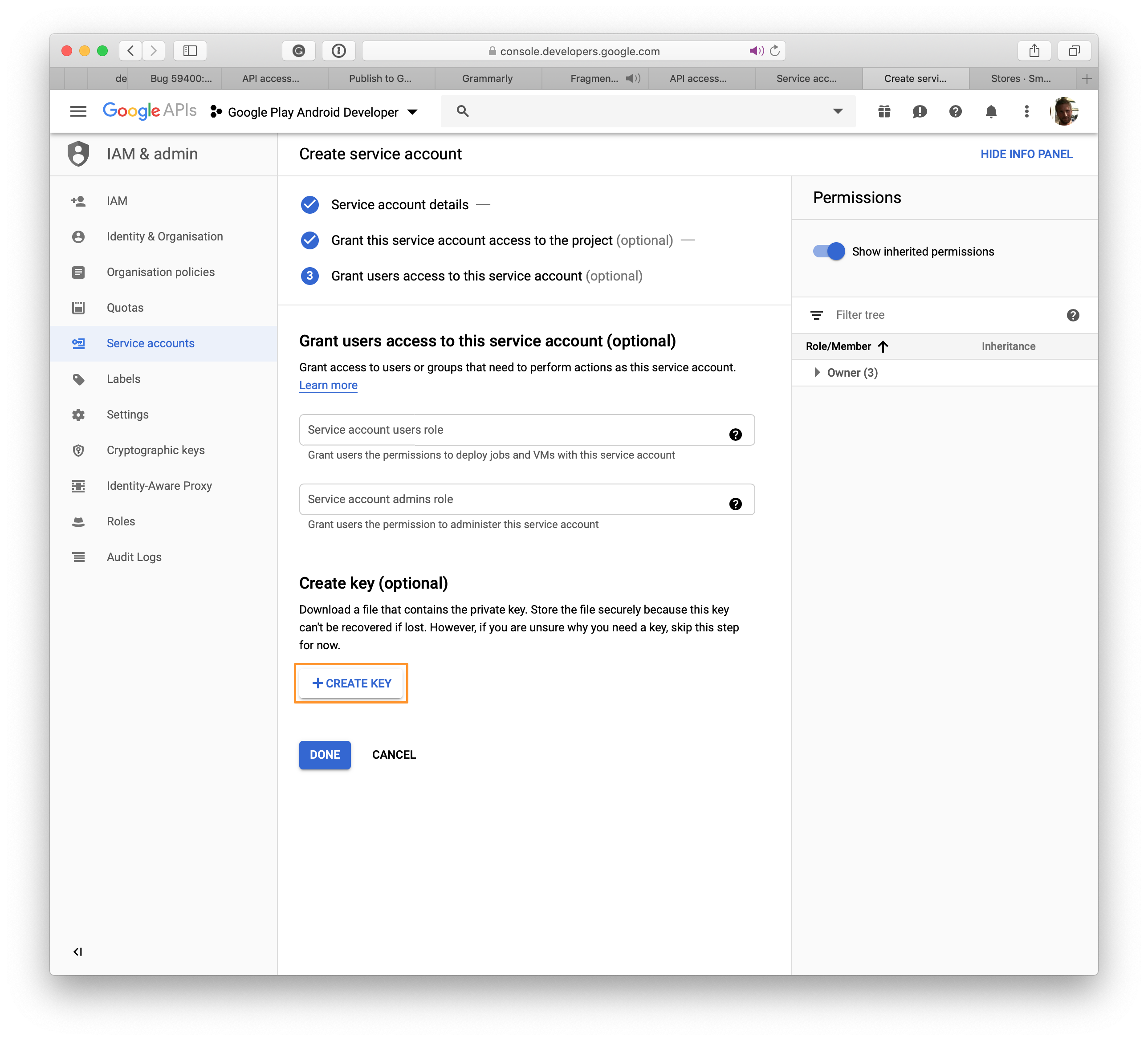Click the Organisation policies menu item
The image size is (1148, 1041).
pyautogui.click(x=160, y=272)
